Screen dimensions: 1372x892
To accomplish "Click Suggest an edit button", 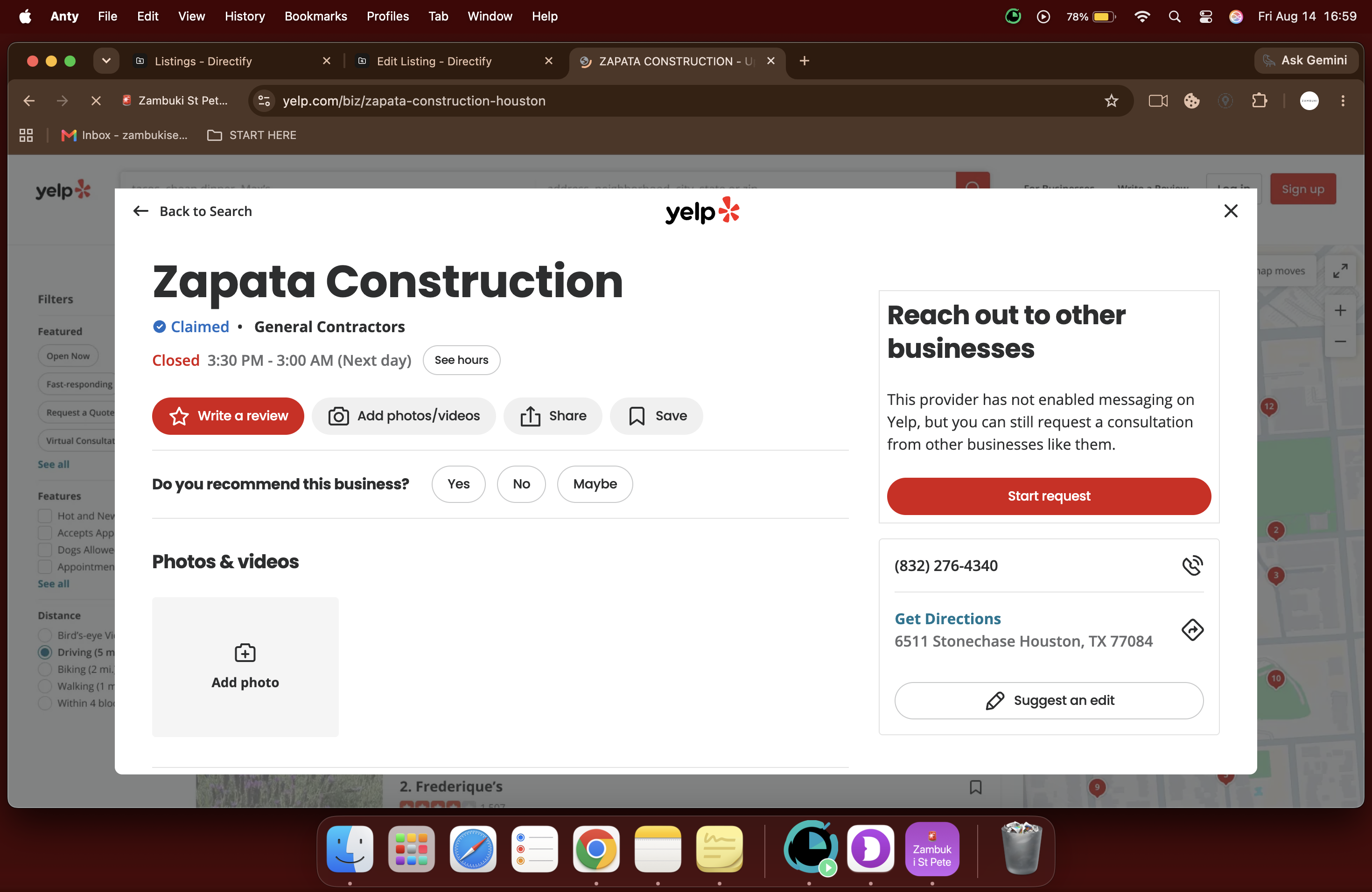I will point(1049,701).
